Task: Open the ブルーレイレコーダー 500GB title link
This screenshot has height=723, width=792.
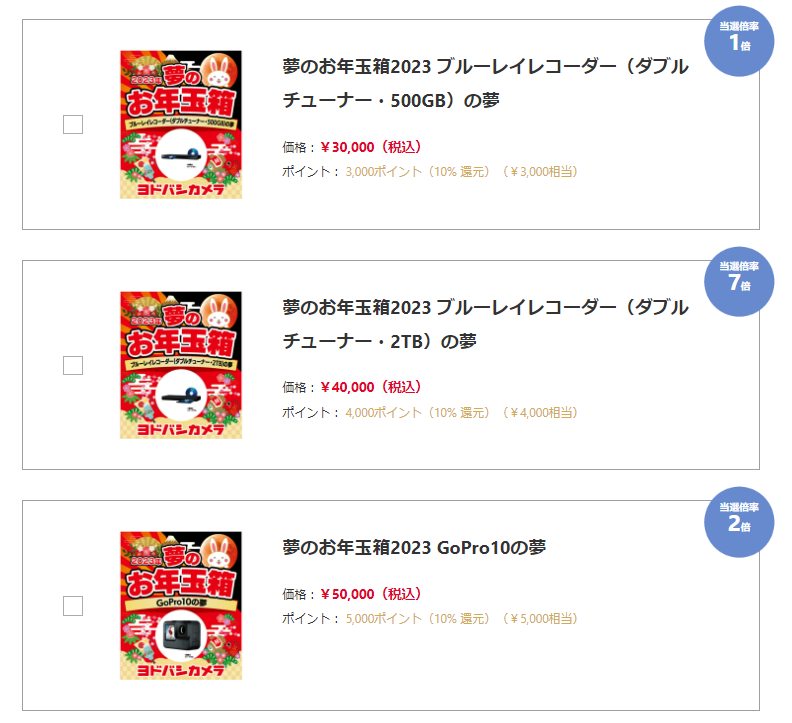Action: 485,84
